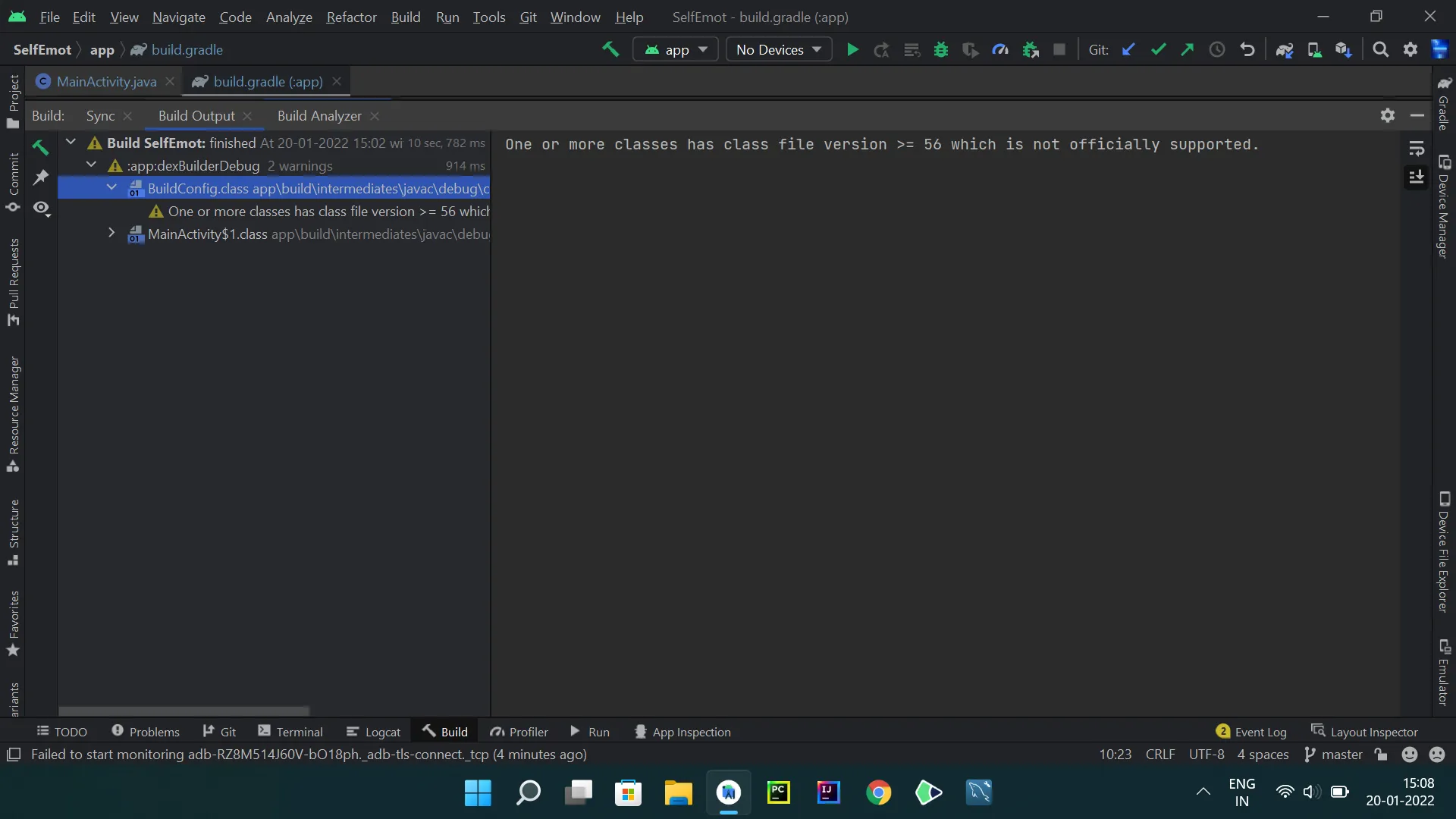Open the Refactor menu
This screenshot has width=1456, height=819.
(351, 17)
